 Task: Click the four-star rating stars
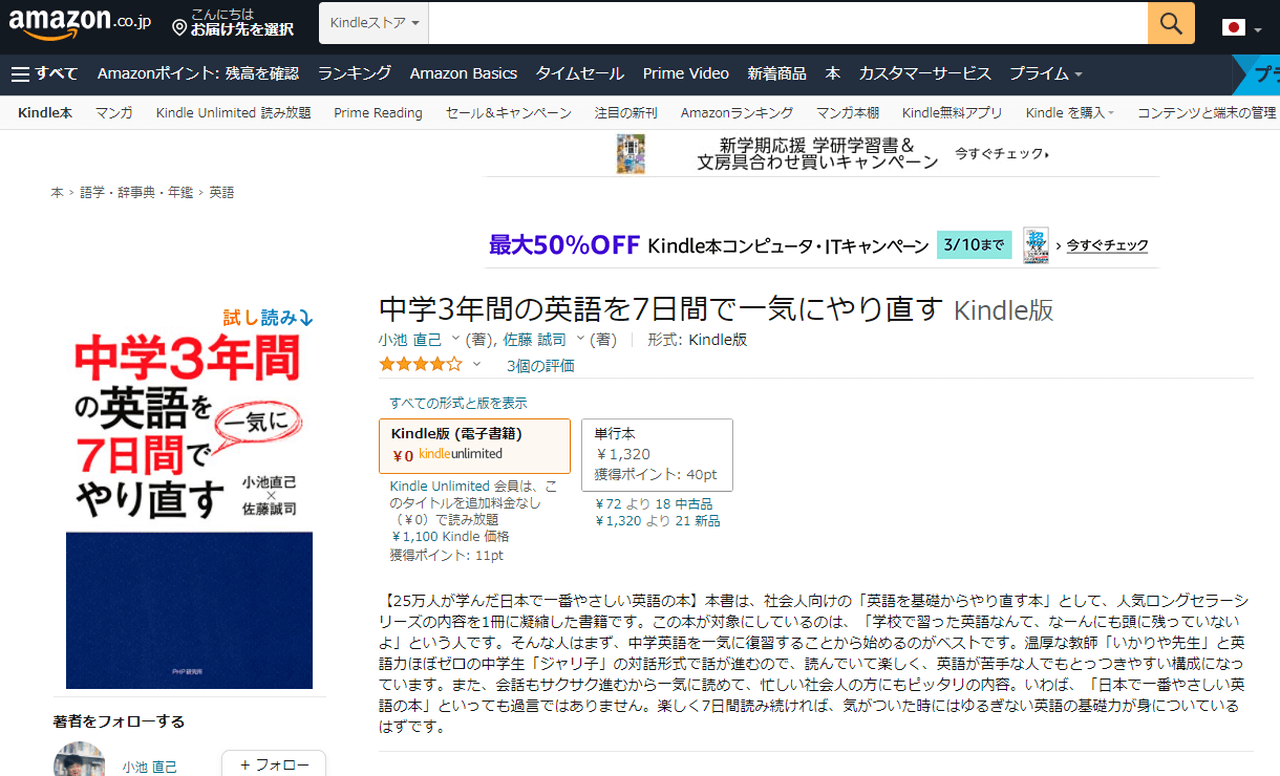(420, 365)
